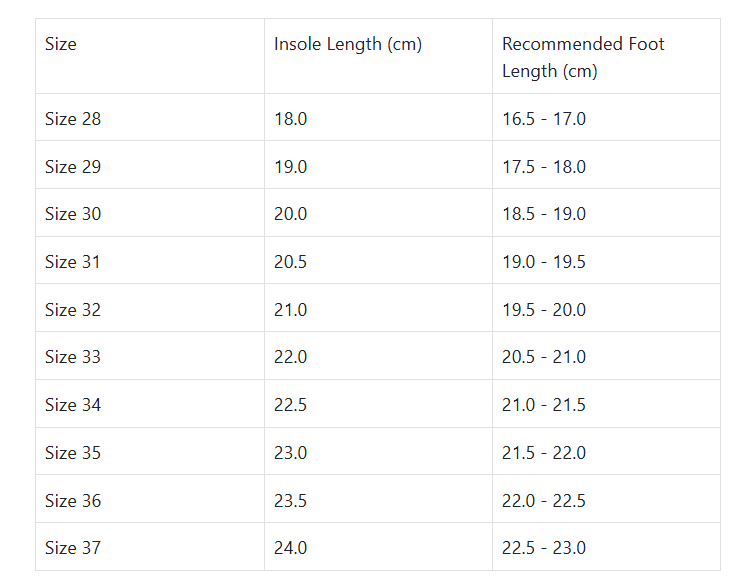Select foot length range 21.0 - 21.5
Image resolution: width=744 pixels, height=588 pixels.
click(x=544, y=405)
